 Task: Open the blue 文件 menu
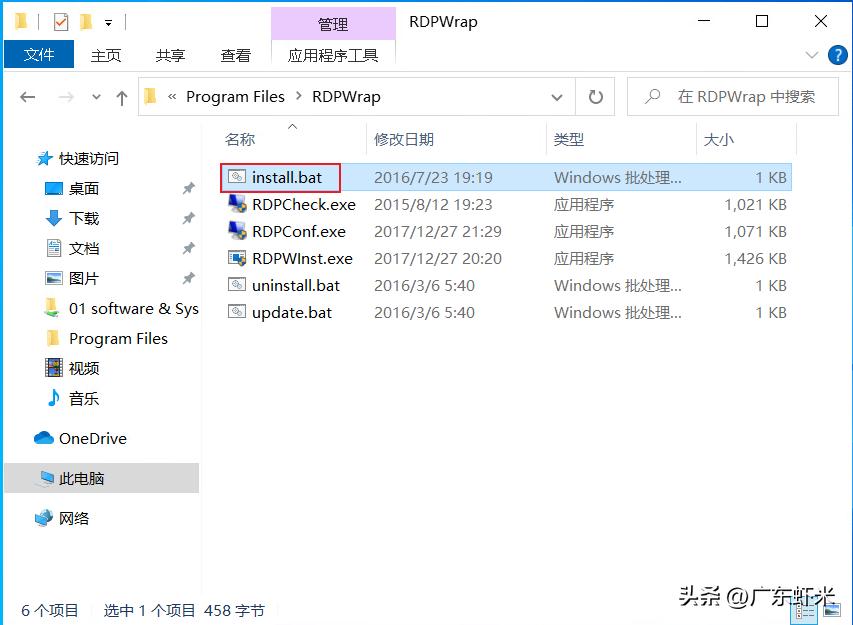pos(39,55)
